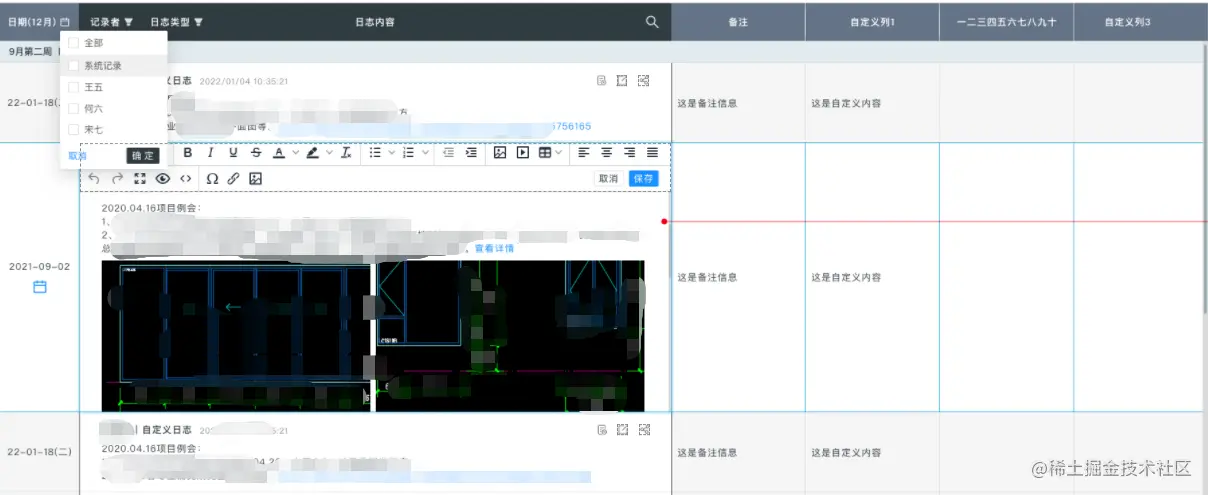Screen dimensions: 1208x495
Task: Open the 日志类型 filter funnel
Action: tap(198, 22)
